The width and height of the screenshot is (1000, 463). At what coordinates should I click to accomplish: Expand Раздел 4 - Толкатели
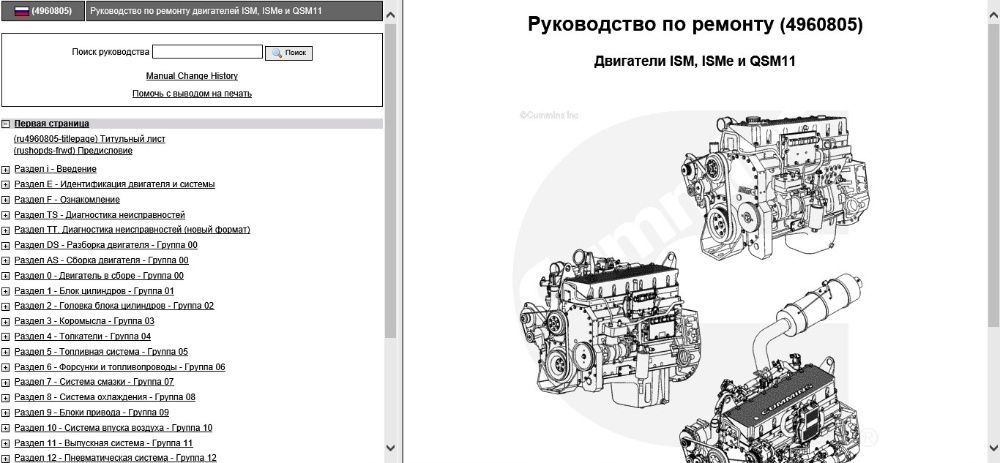[6, 337]
